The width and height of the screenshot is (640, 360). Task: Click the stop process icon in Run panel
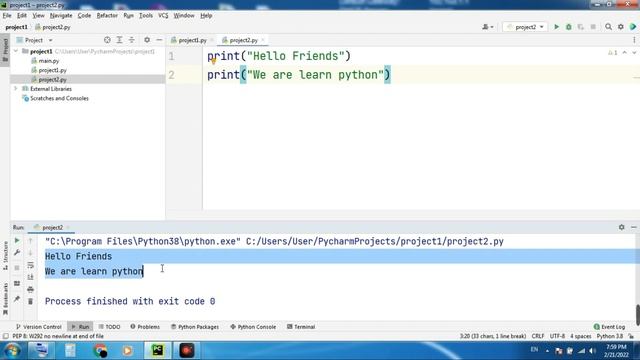click(17, 268)
